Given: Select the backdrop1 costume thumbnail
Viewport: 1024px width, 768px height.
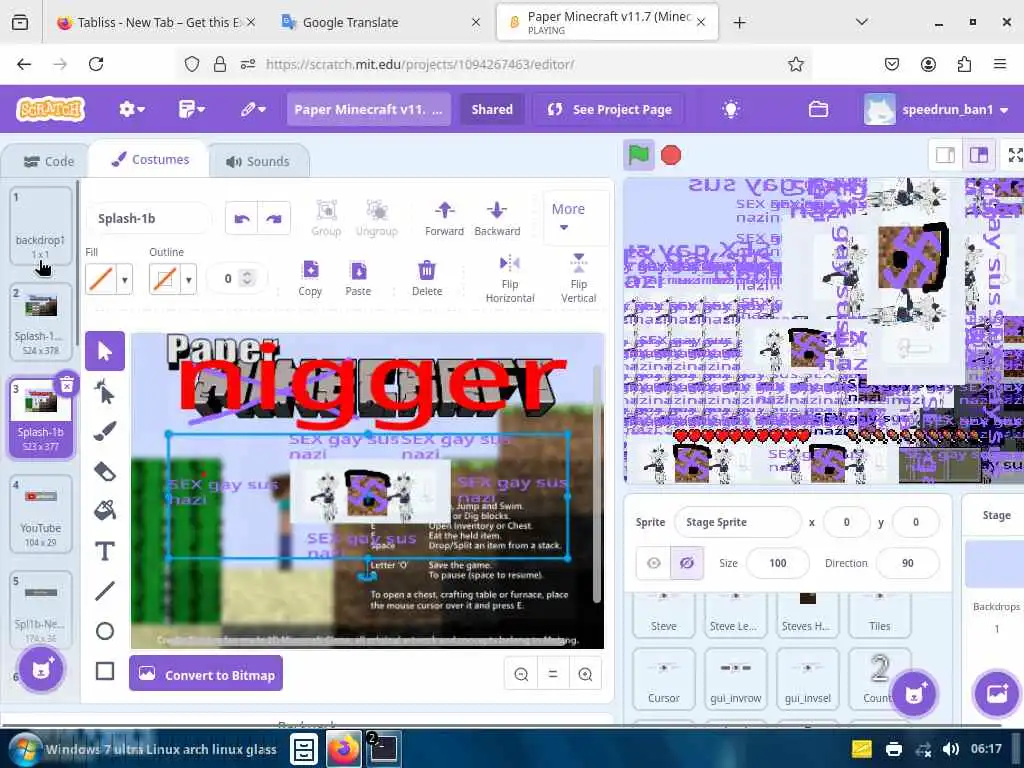Looking at the screenshot, I should (40, 225).
